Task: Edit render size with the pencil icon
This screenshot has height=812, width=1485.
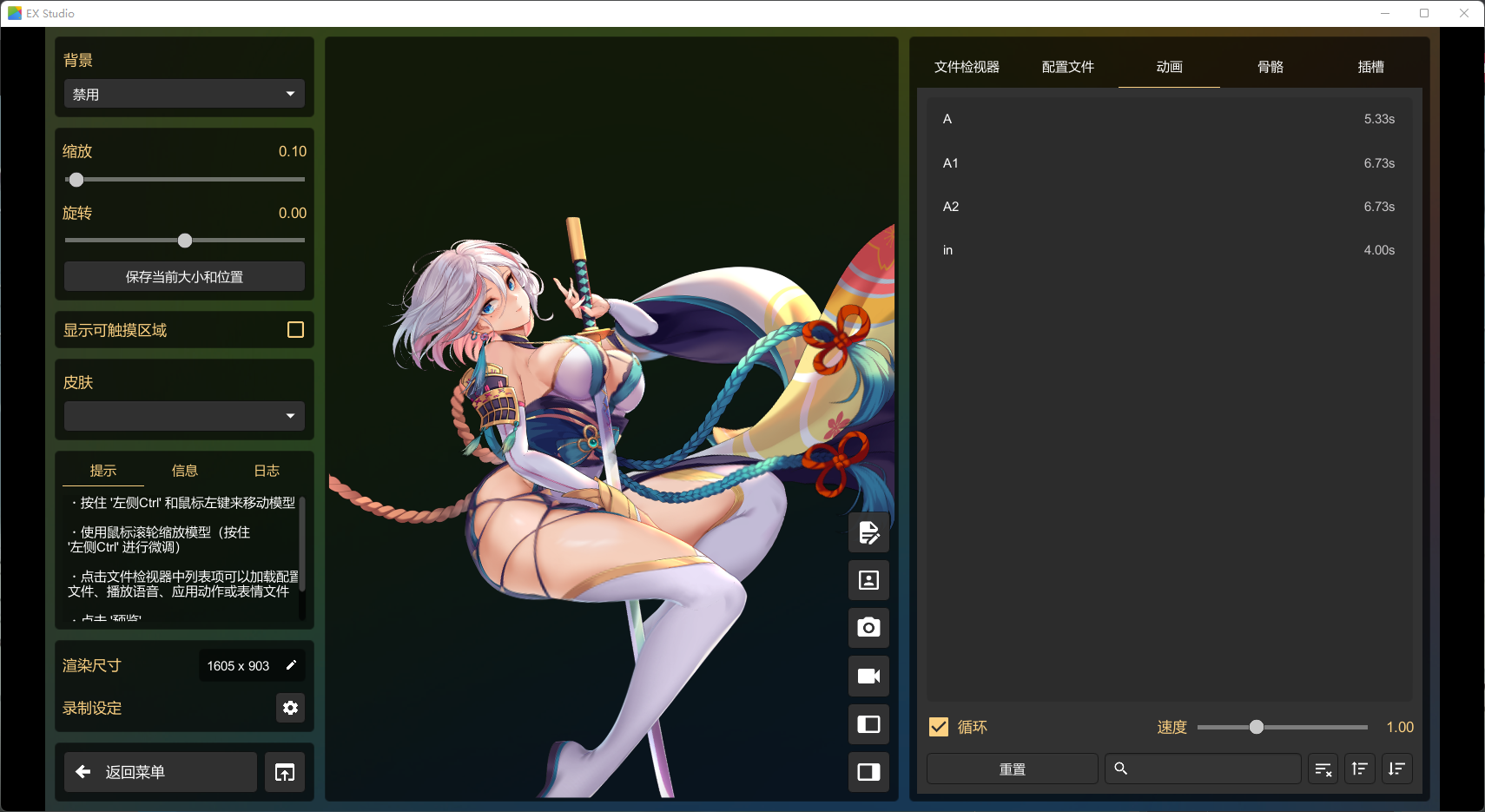Action: pos(292,665)
